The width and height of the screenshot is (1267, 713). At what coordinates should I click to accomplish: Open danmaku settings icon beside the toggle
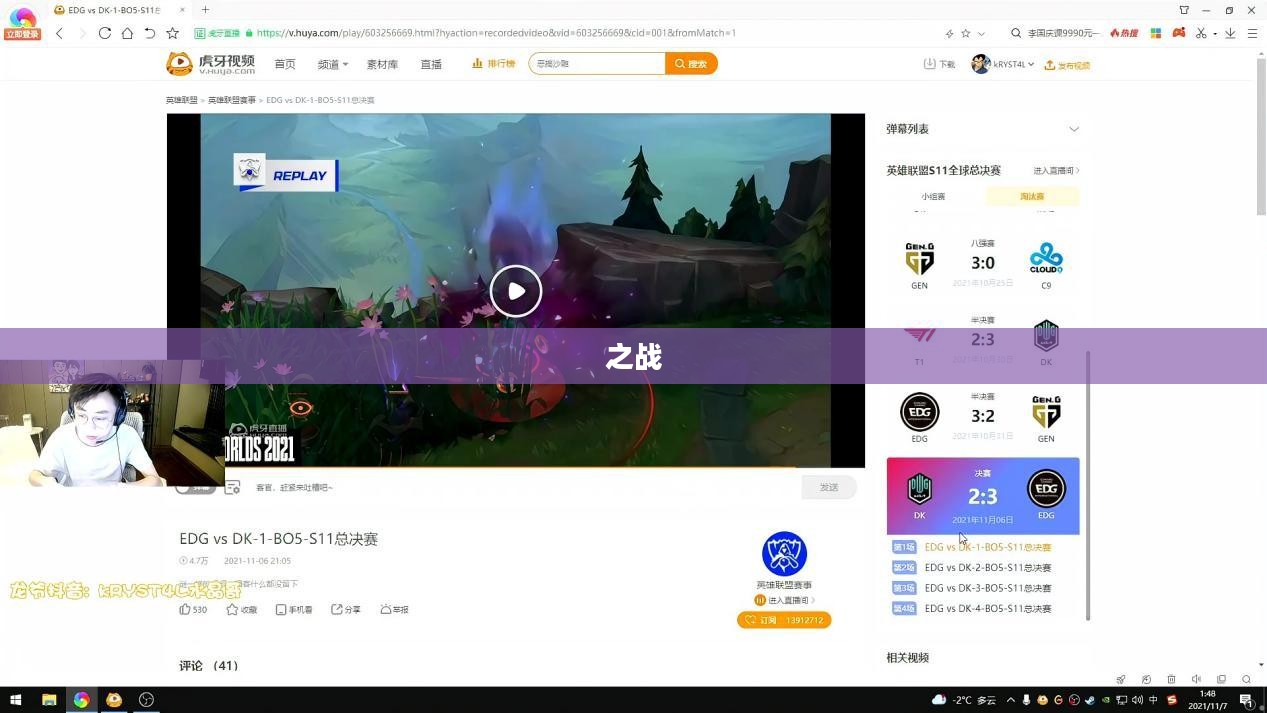[x=232, y=487]
